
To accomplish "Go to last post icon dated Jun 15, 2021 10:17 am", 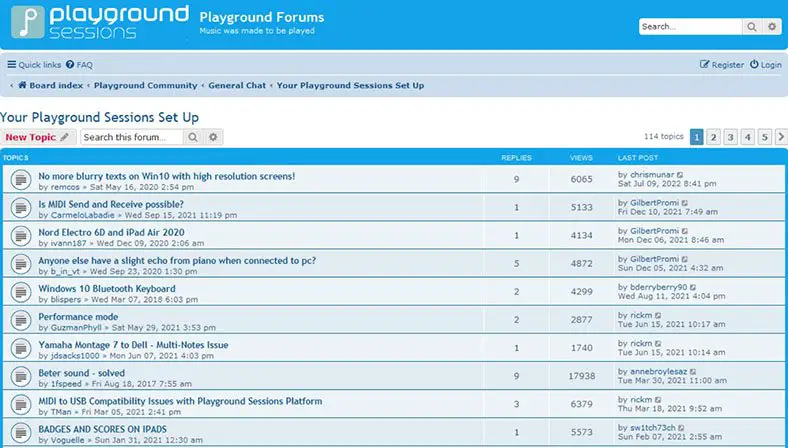I will tap(658, 316).
